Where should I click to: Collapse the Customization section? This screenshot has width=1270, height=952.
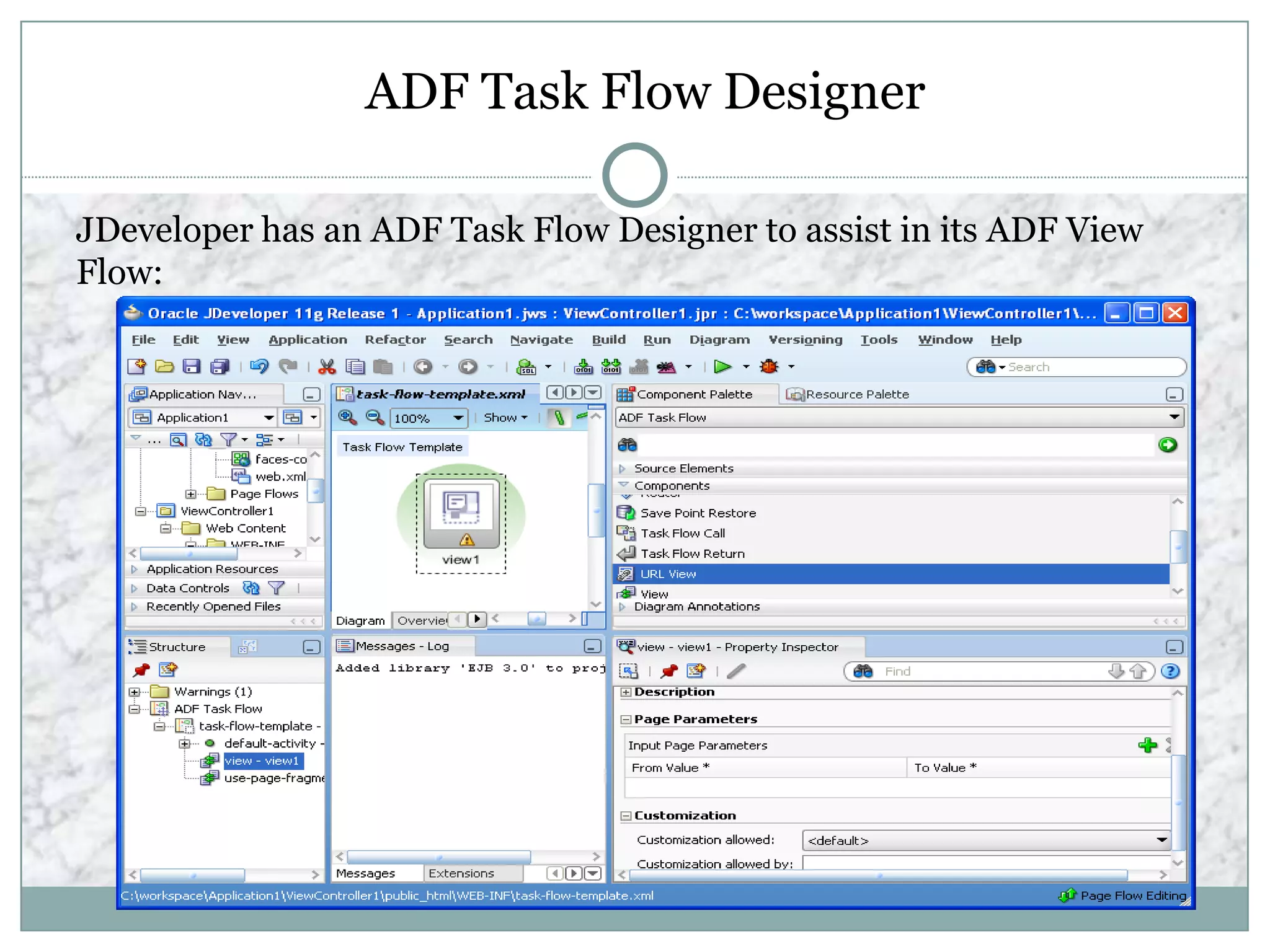click(626, 816)
